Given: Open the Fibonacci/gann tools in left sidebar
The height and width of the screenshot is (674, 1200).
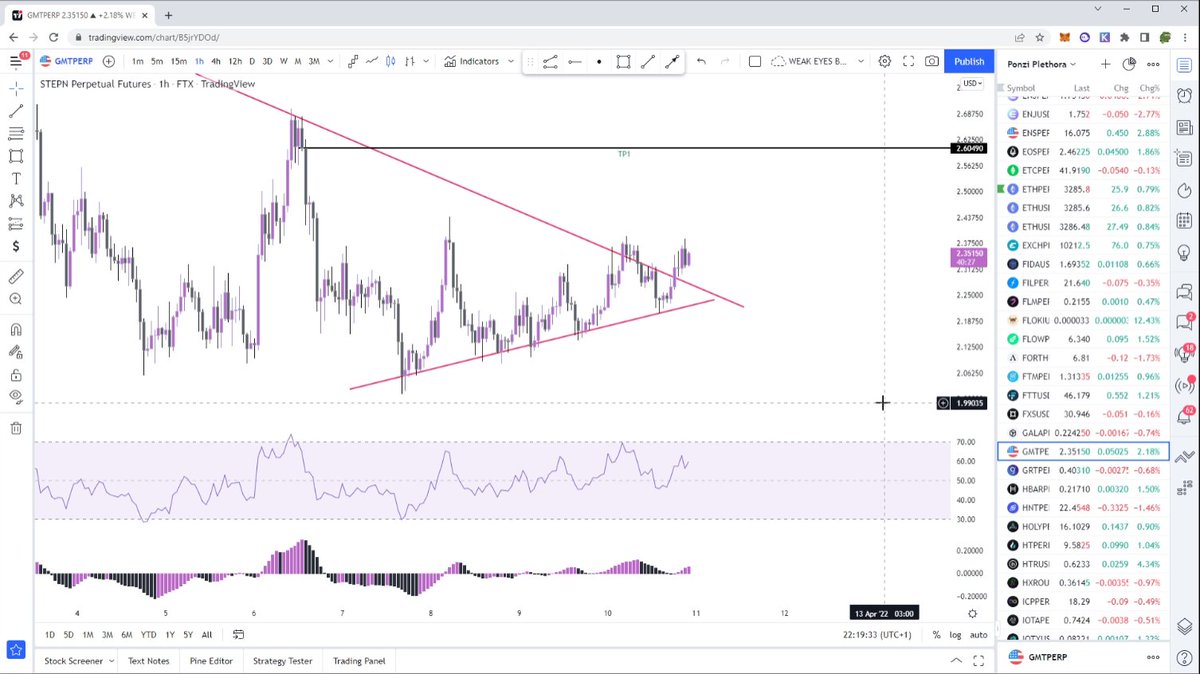Looking at the screenshot, I should click(x=16, y=134).
